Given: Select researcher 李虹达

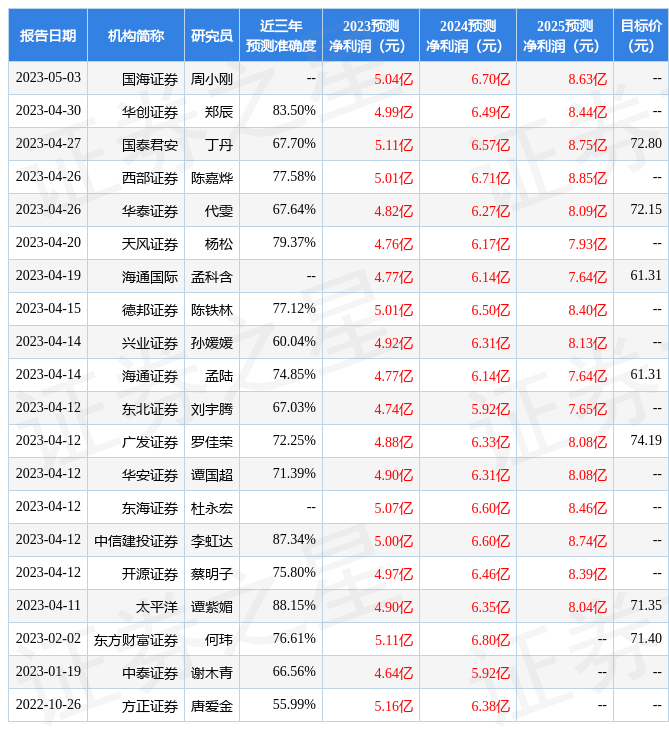Looking at the screenshot, I should pyautogui.click(x=212, y=541).
